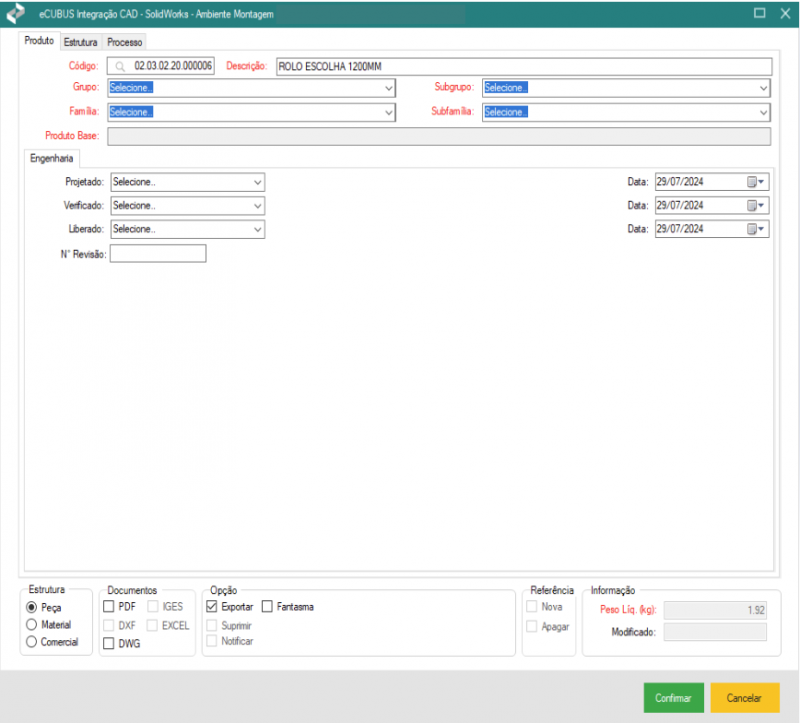This screenshot has width=800, height=723.
Task: Click the Modificado information field
Action: coord(715,632)
